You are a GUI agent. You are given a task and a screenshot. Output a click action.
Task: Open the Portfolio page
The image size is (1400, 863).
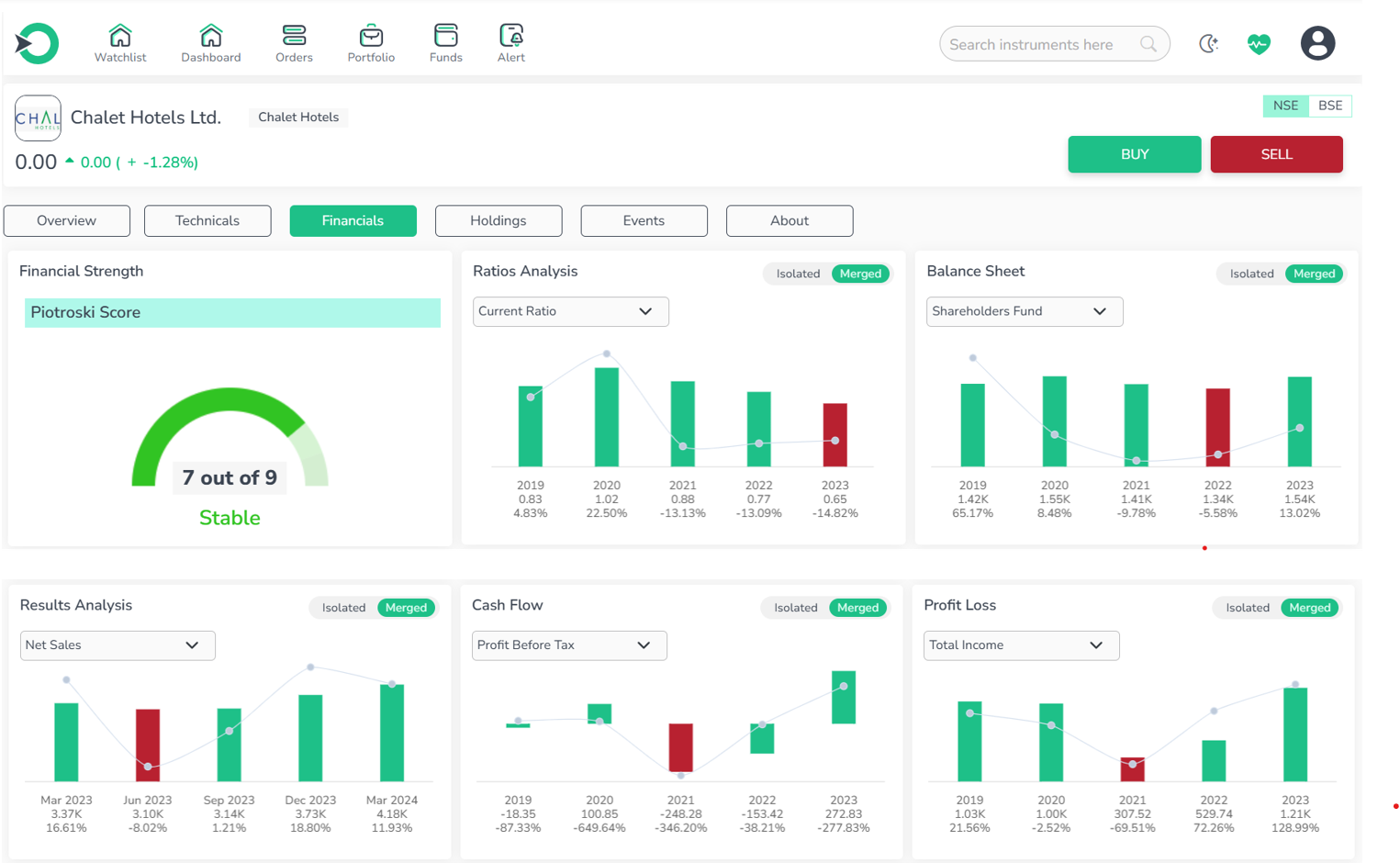371,43
